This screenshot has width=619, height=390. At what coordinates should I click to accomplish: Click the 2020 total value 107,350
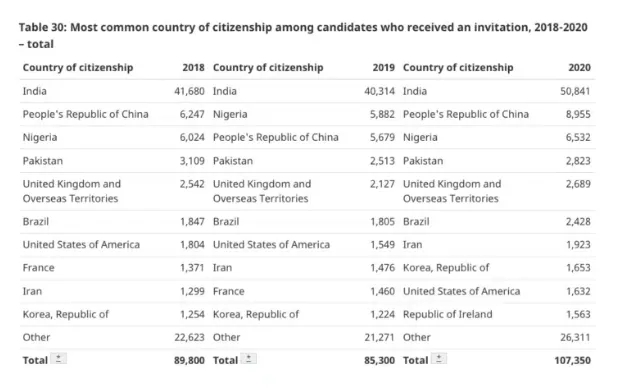[x=572, y=360]
